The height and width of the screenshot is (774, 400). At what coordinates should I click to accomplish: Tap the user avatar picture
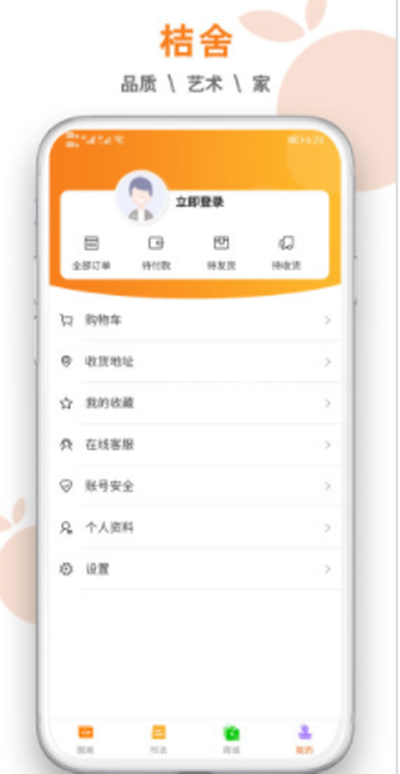point(141,197)
